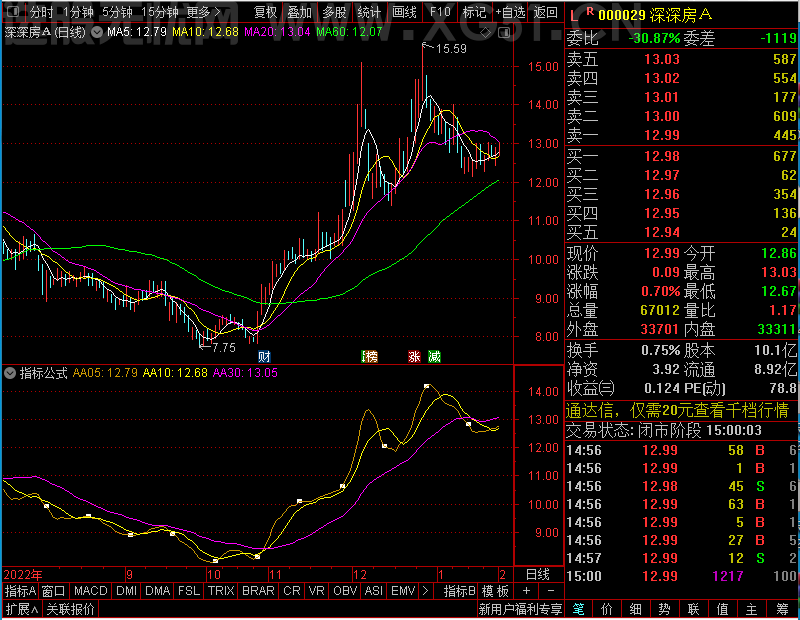Open the 窗口 option in indicator bar
The height and width of the screenshot is (620, 800).
click(54, 591)
